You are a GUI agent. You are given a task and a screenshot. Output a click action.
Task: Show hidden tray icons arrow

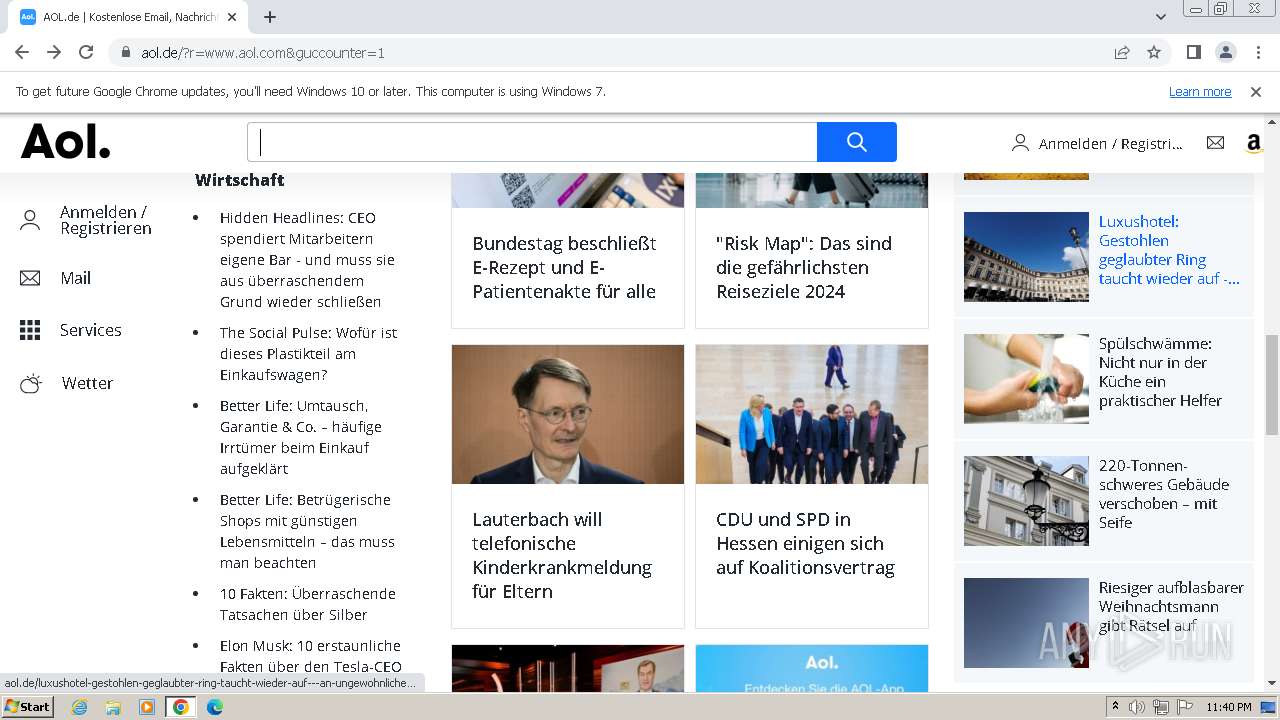[x=1116, y=707]
